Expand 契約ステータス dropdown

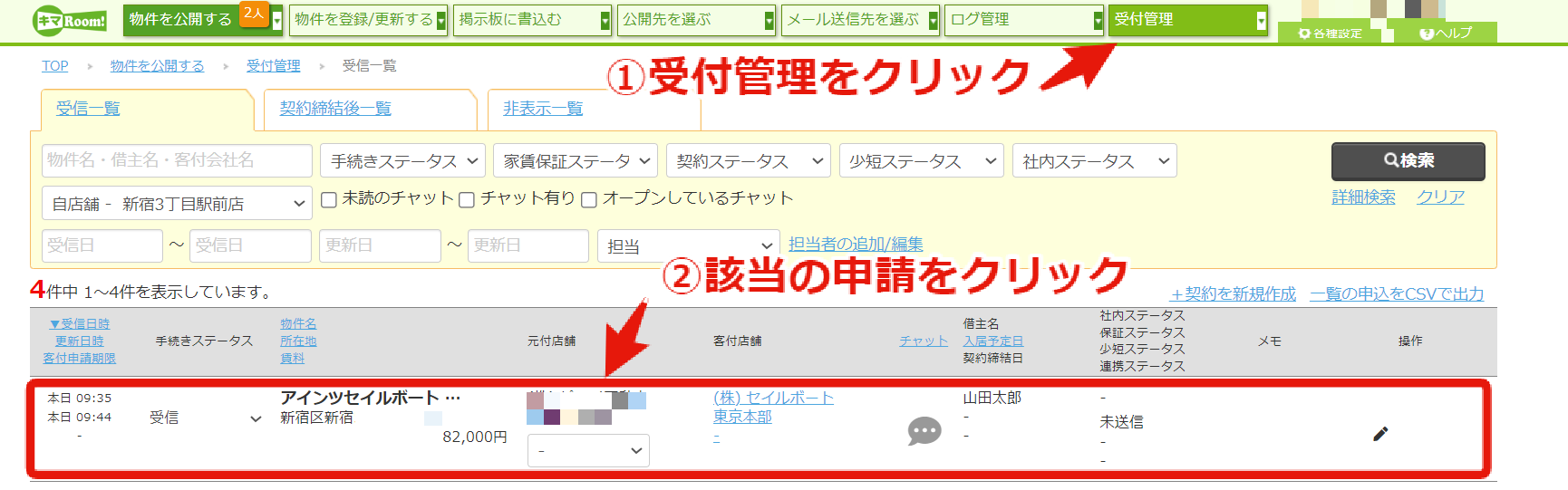tap(749, 161)
